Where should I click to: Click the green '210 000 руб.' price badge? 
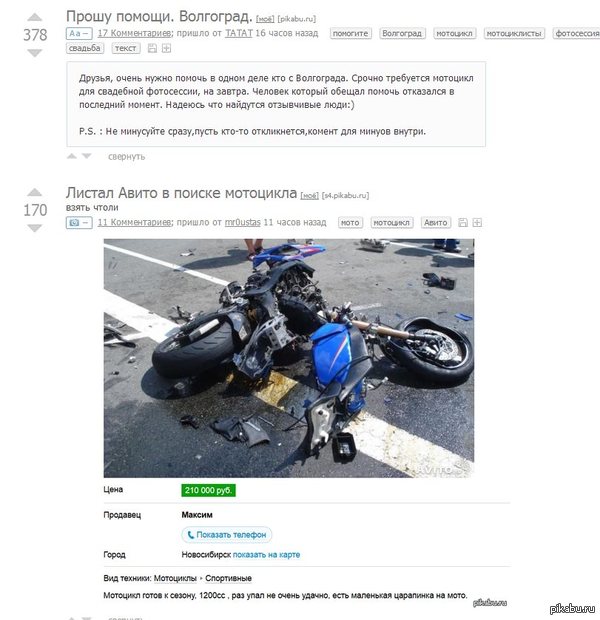pos(208,490)
